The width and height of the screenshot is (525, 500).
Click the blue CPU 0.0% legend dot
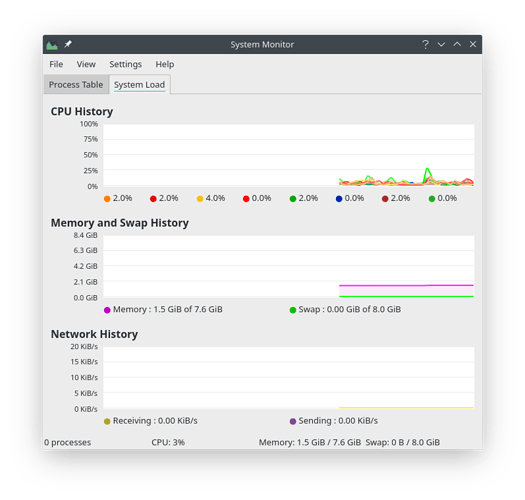coord(339,199)
